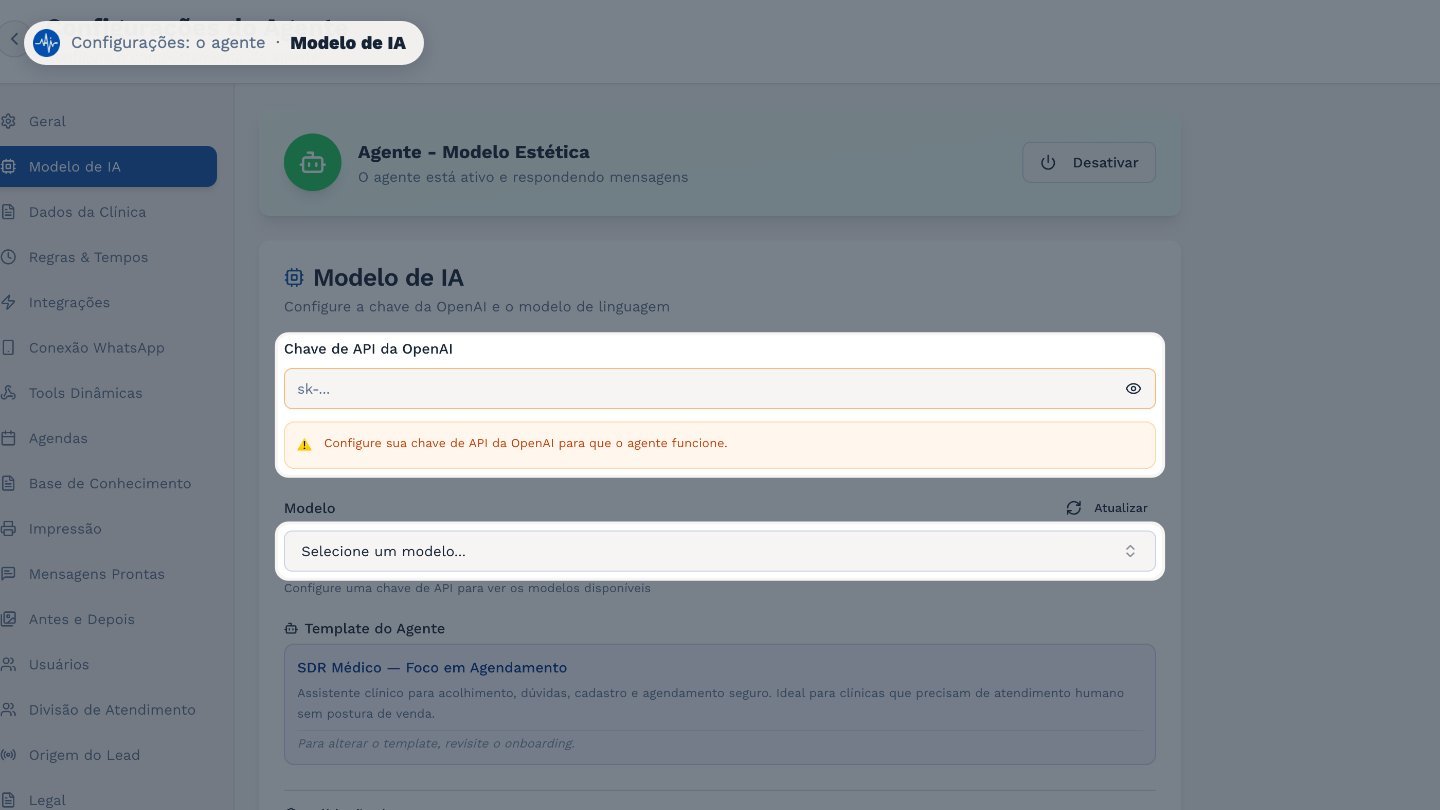Go to Base de Conhecimento
1440x810 pixels.
[108, 483]
